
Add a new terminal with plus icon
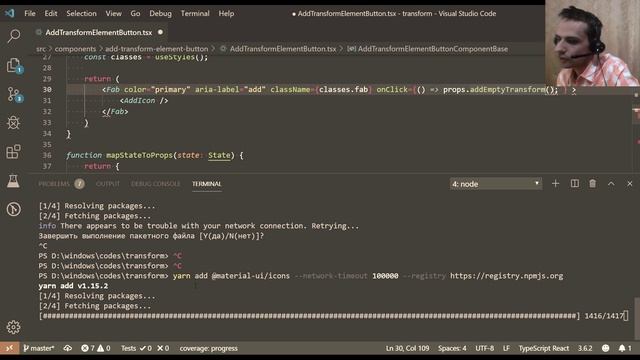click(x=556, y=184)
